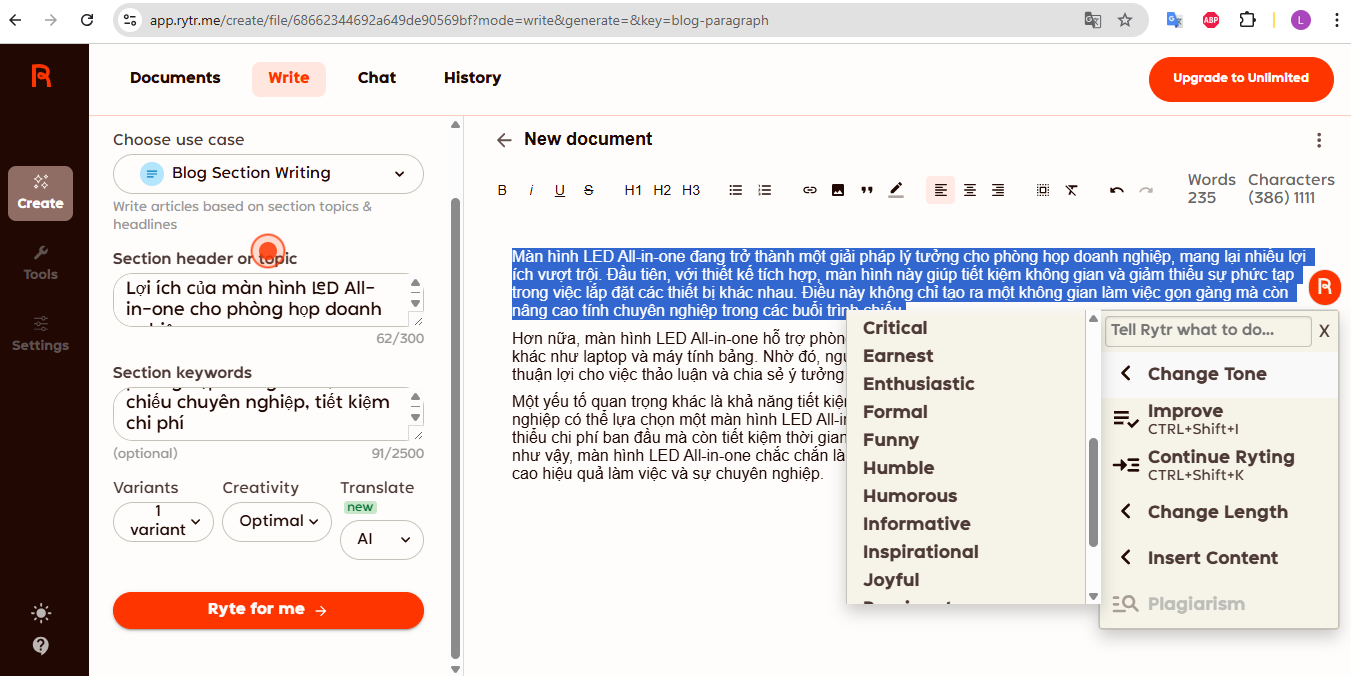Viewport: 1351px width, 676px height.
Task: Open the Creativity Optimal dropdown
Action: [x=277, y=522]
